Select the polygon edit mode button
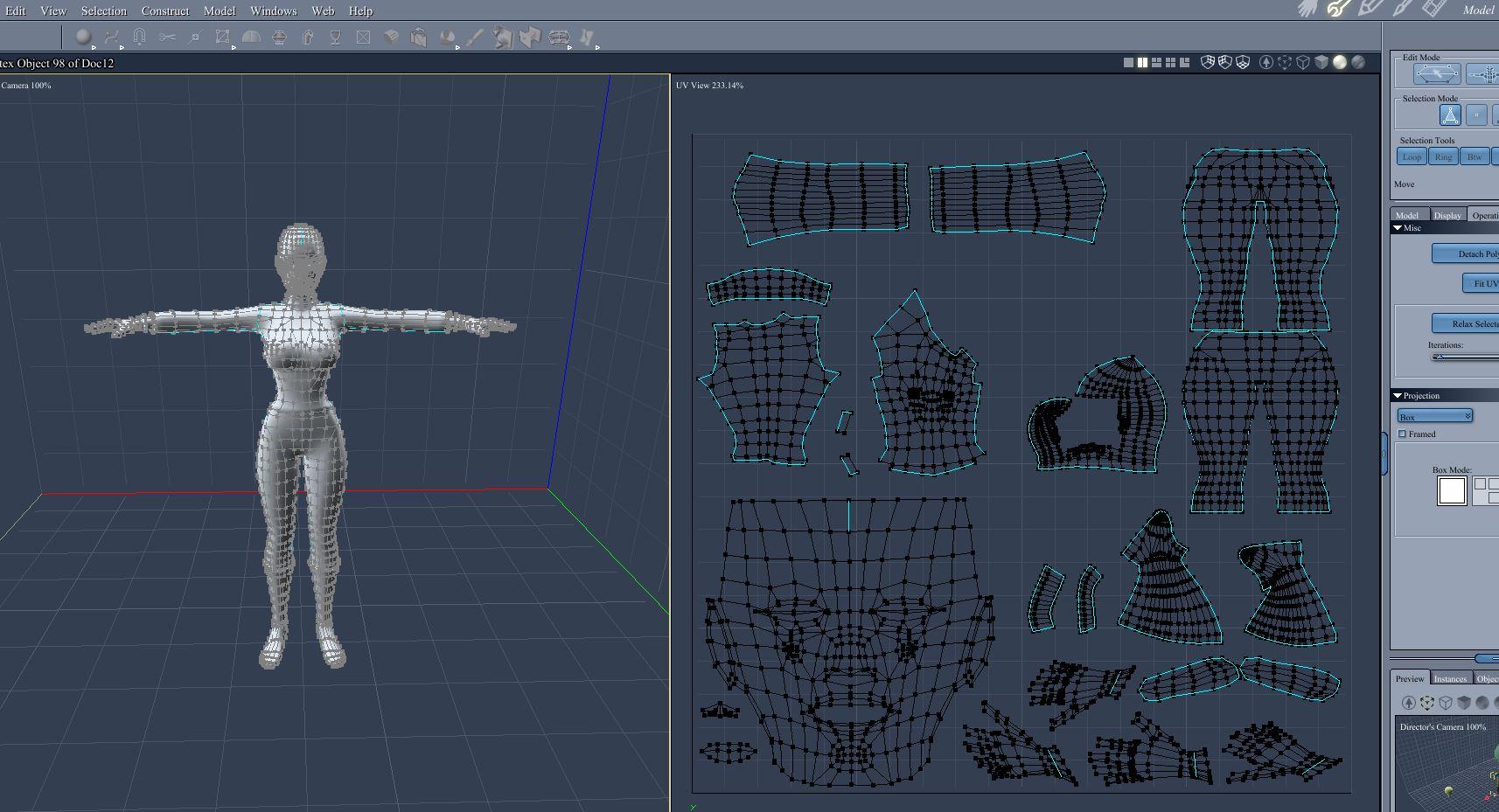The image size is (1499, 812). point(1437,74)
